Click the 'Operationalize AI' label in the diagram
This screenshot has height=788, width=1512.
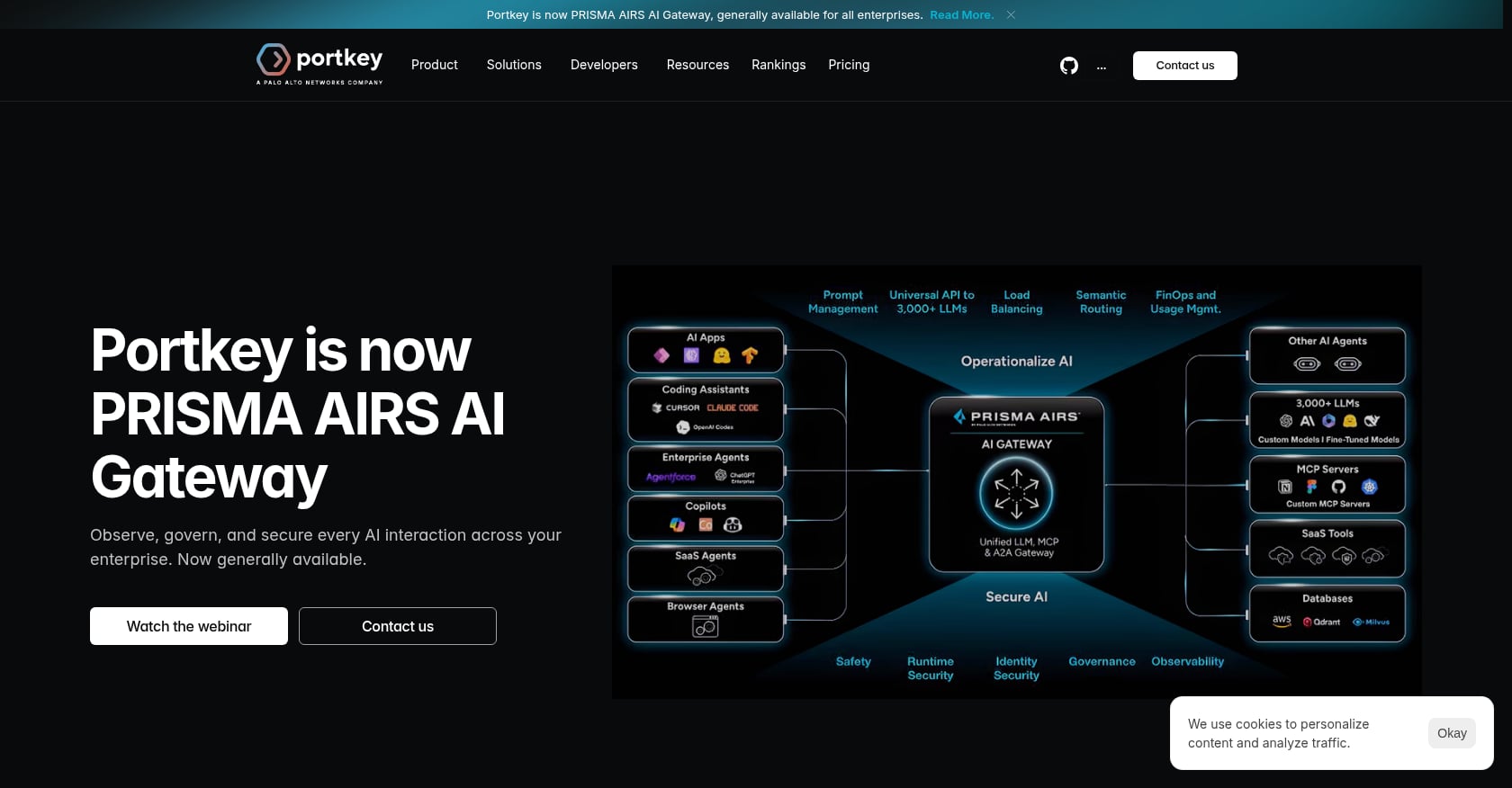[1016, 361]
